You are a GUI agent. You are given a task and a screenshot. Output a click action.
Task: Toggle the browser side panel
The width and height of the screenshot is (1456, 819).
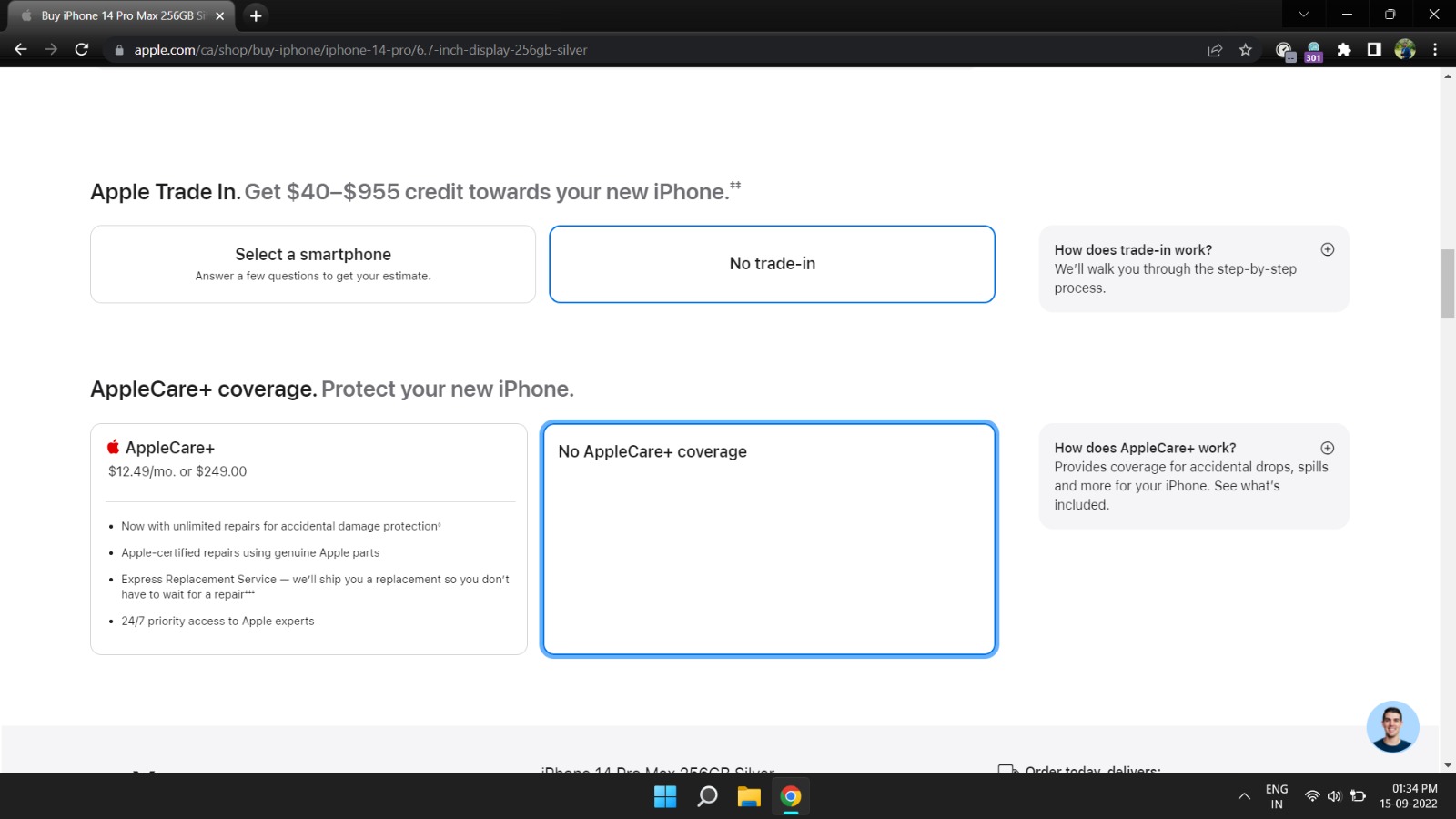tap(1374, 50)
